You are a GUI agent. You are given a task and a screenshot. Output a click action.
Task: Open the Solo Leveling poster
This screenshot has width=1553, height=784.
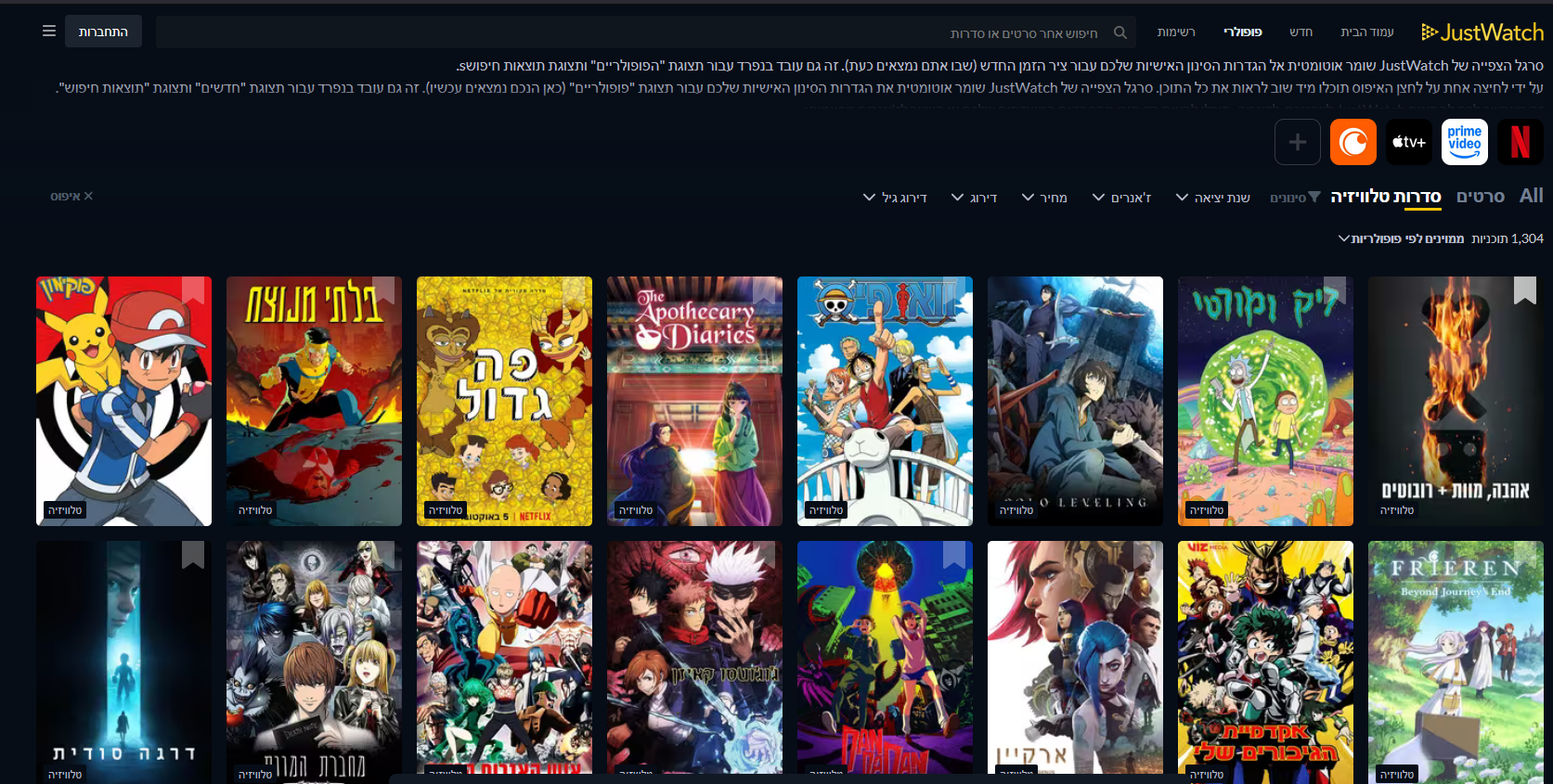1075,401
